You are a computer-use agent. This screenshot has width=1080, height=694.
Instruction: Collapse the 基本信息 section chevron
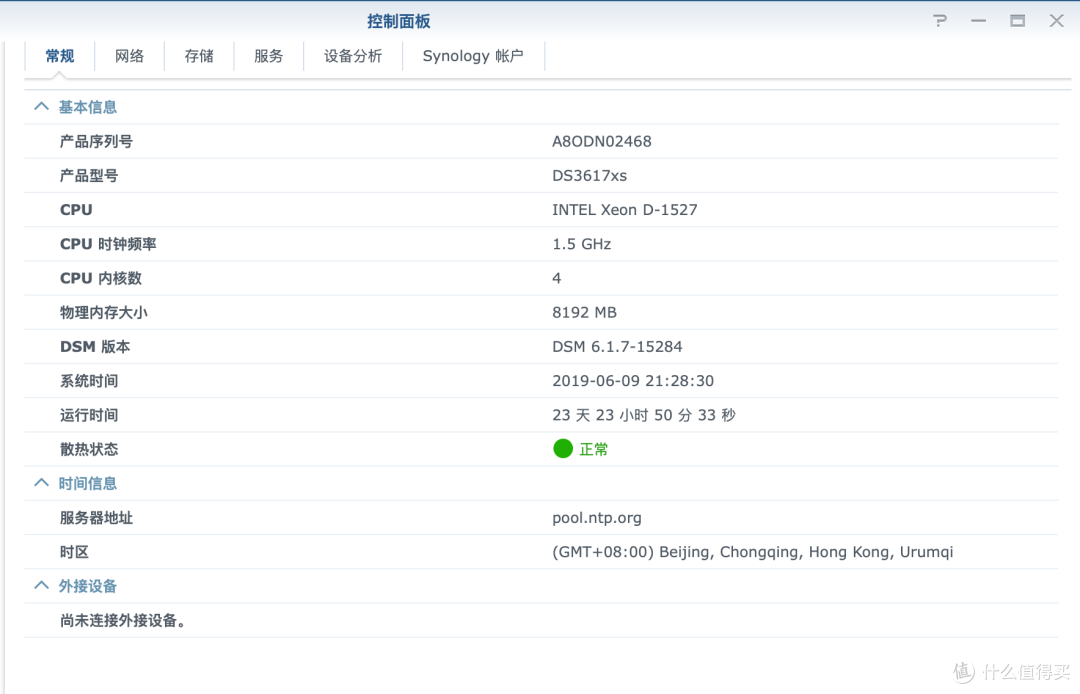(41, 107)
